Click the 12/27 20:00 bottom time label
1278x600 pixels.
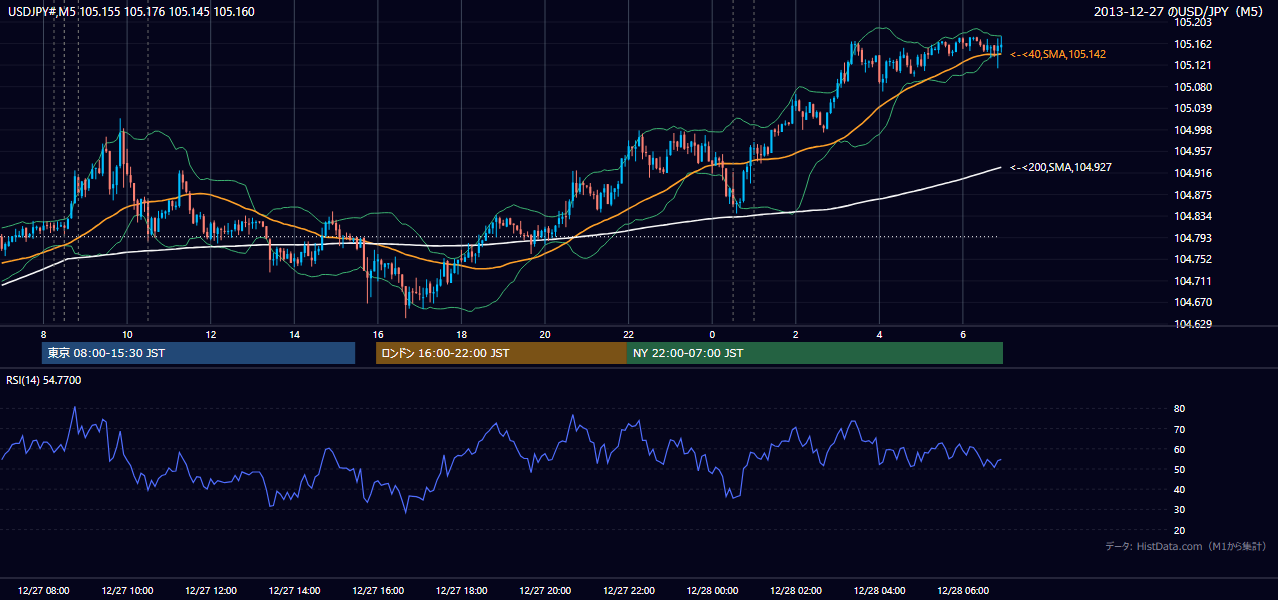[545, 591]
